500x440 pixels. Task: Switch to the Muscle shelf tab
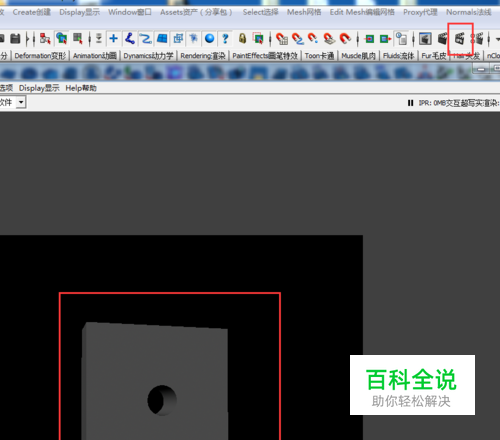[358, 56]
